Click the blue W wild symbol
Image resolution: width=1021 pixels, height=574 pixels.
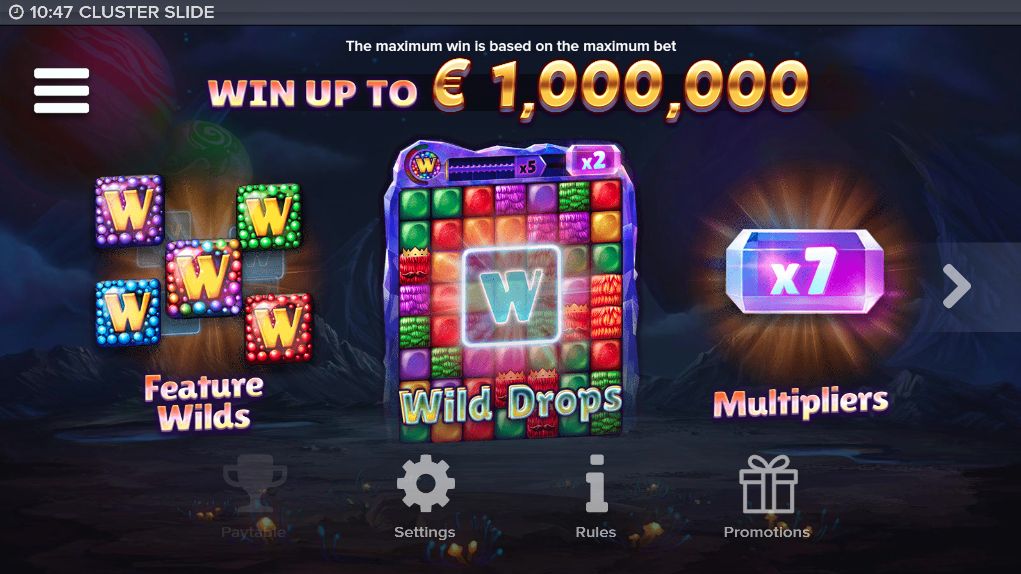click(128, 312)
